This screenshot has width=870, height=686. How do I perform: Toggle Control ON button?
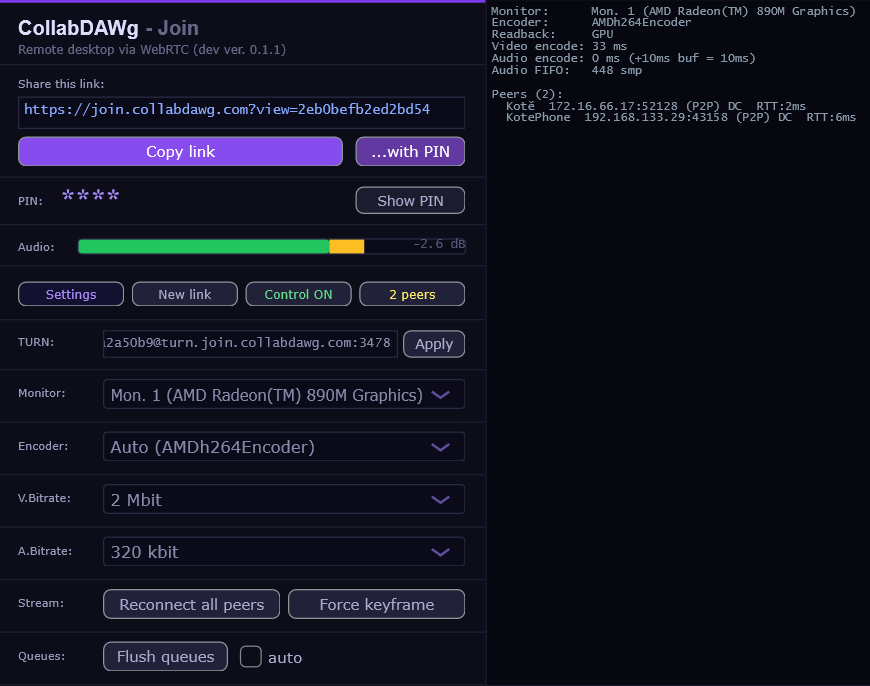pyautogui.click(x=299, y=294)
